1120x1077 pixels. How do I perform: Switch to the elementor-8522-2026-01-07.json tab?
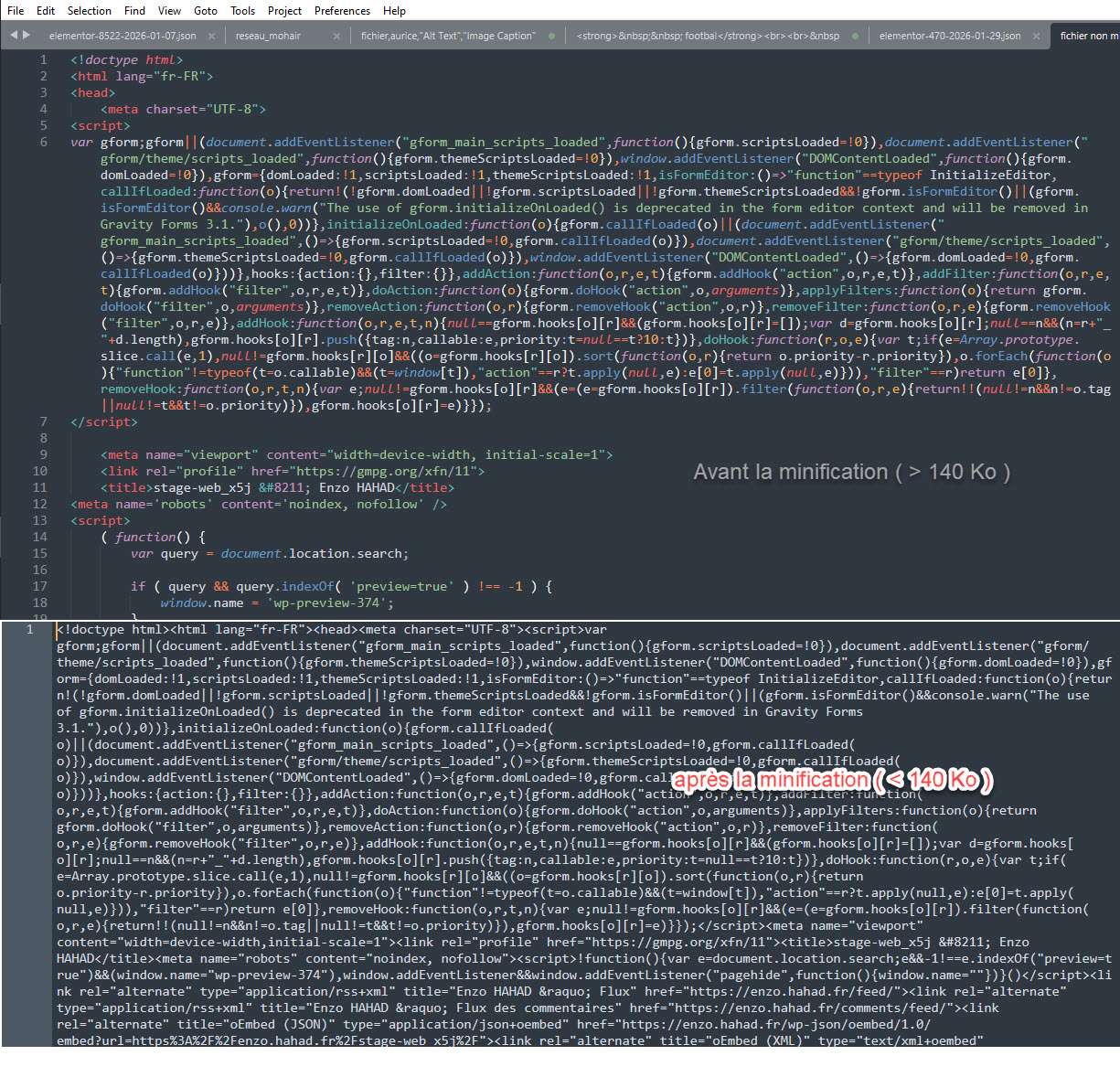[123, 36]
